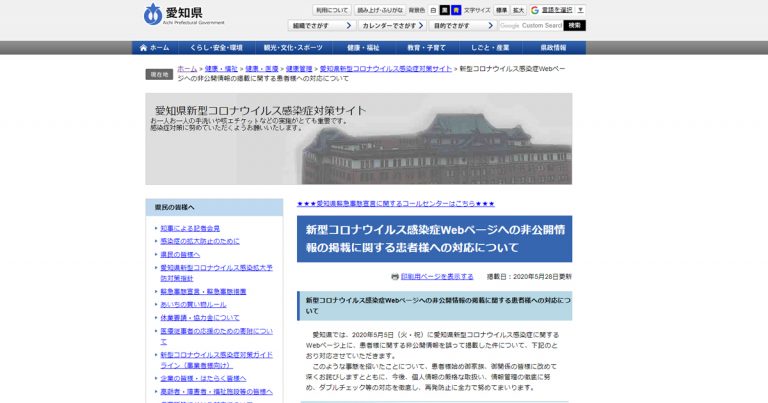This screenshot has height=403, width=768.
Task: Click breadcrumb link 健康管理
Action: pyautogui.click(x=299, y=69)
